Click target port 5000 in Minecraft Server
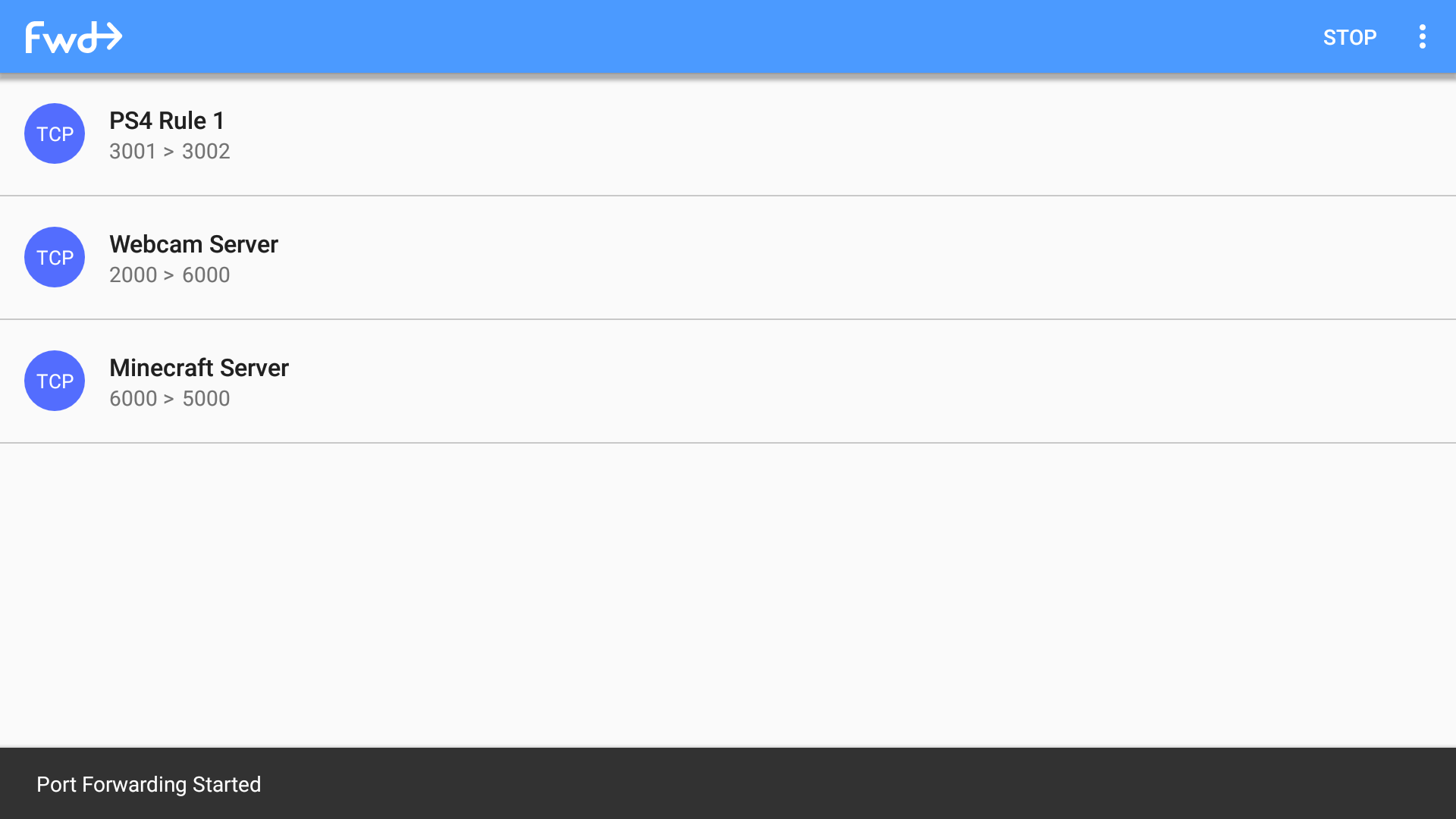 tap(206, 399)
